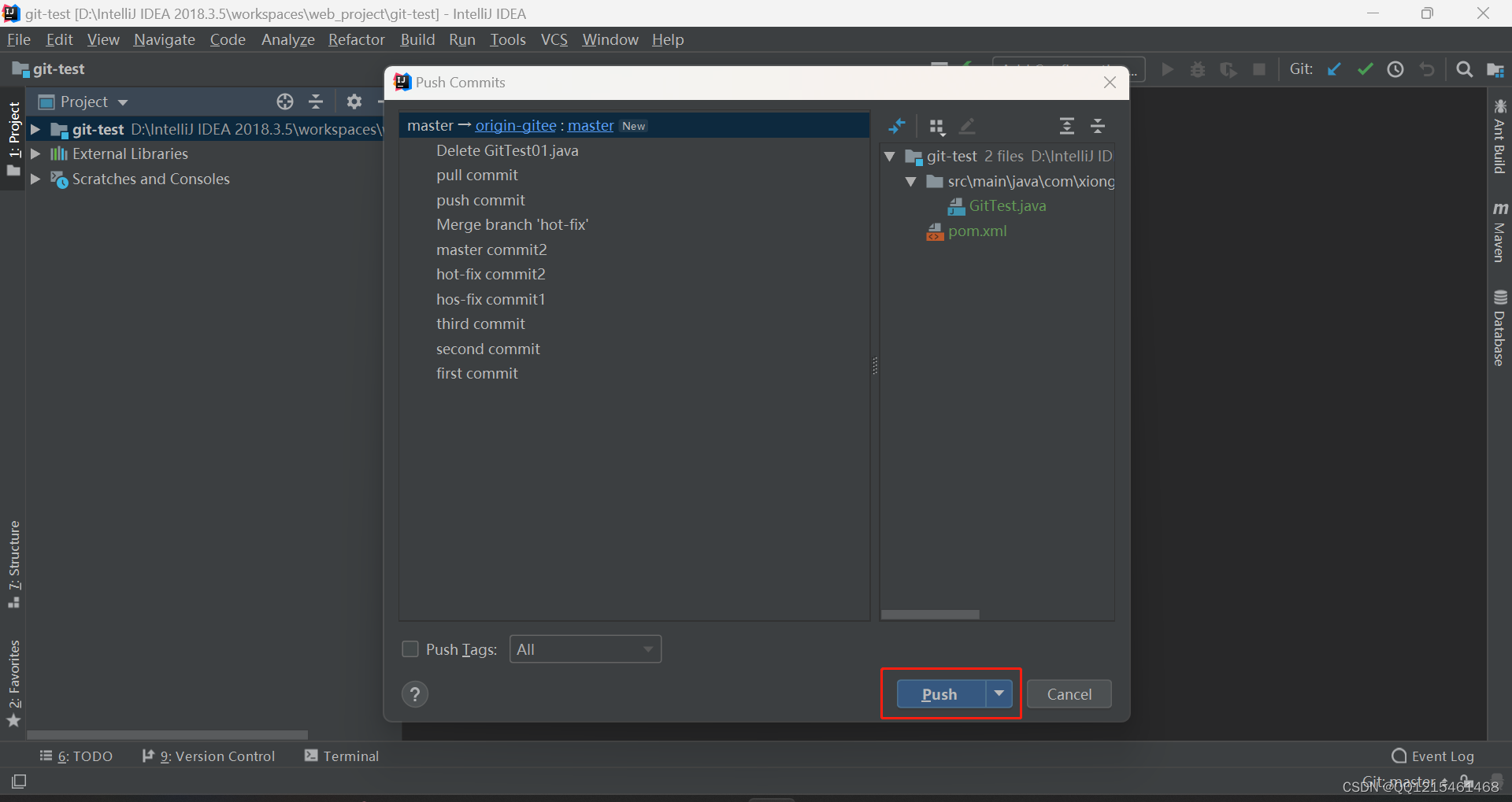Click the Run play icon in toolbar
The height and width of the screenshot is (802, 1512).
pos(1168,69)
